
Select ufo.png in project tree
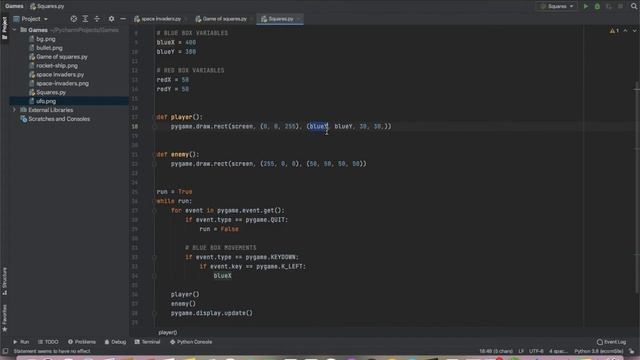click(46, 101)
